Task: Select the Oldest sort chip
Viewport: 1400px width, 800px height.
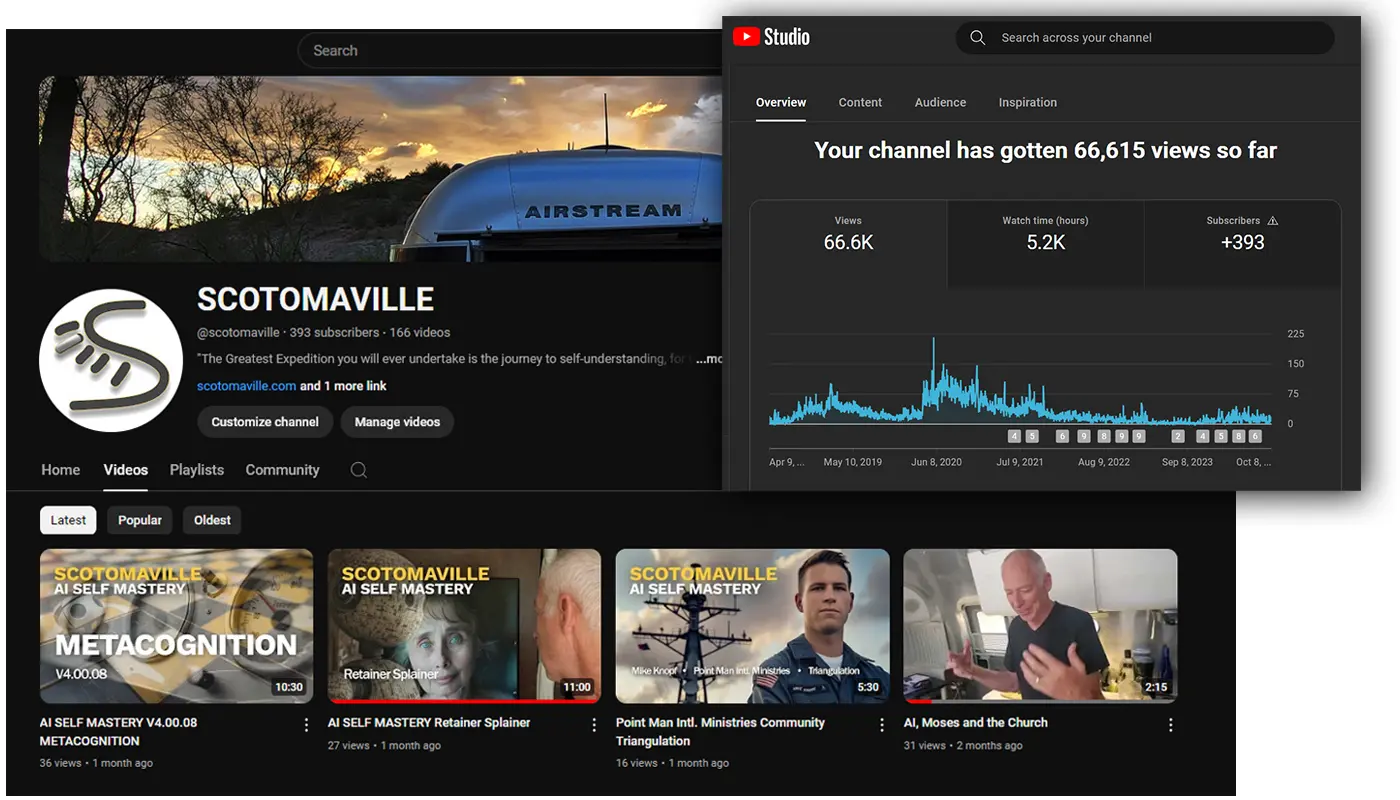Action: (x=212, y=520)
